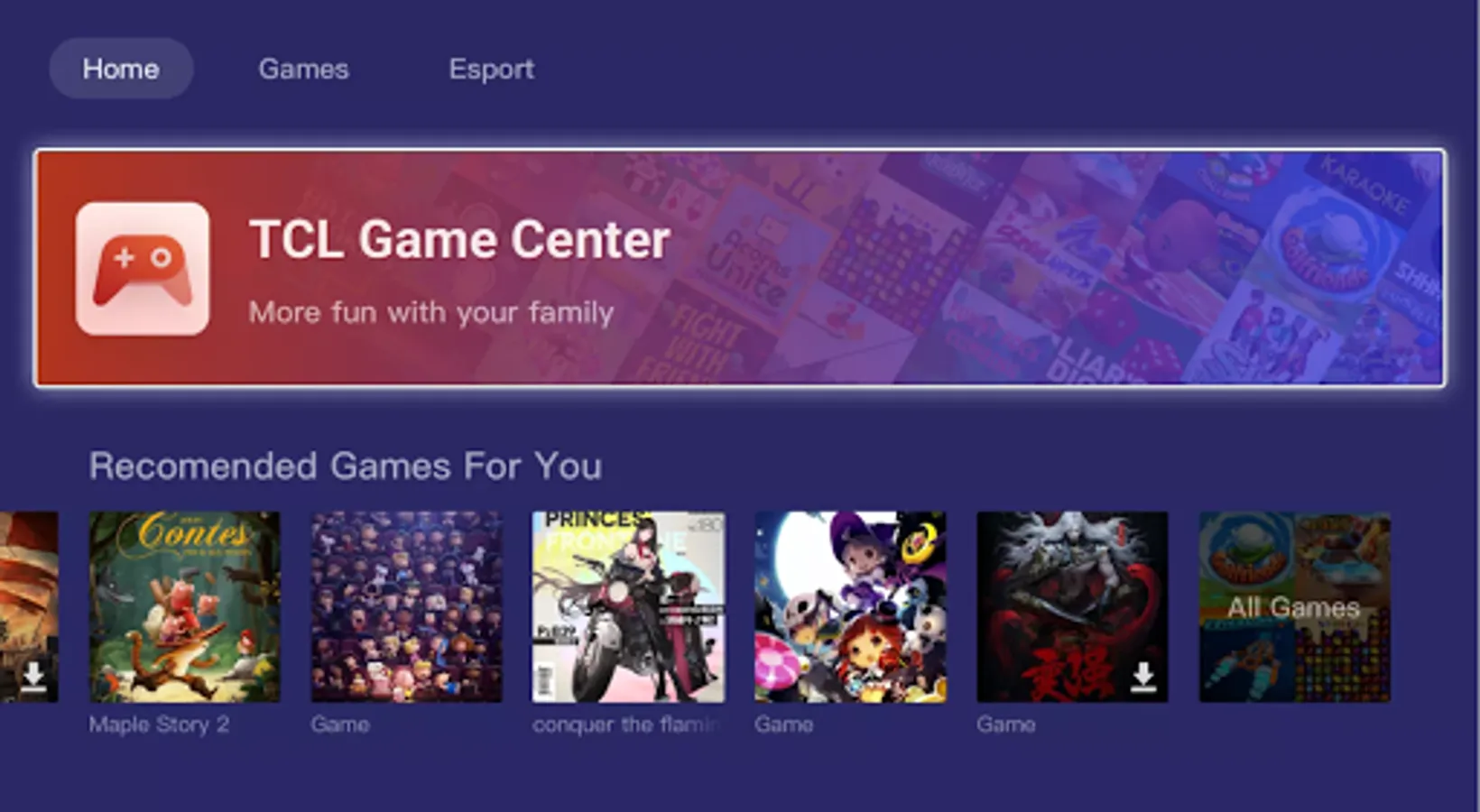Switch to the Home tab

pos(121,69)
